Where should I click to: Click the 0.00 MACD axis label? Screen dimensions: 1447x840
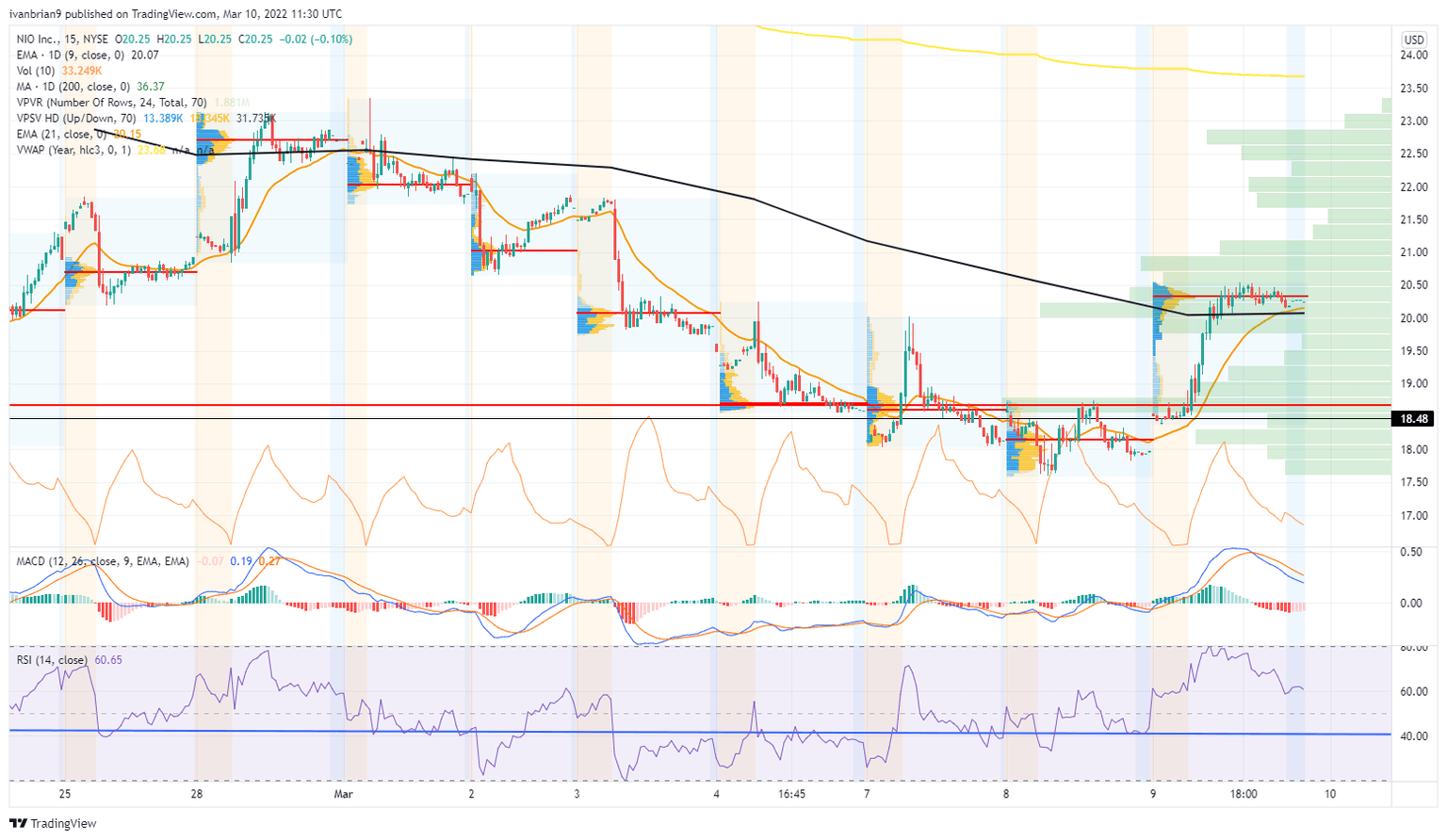[1411, 604]
